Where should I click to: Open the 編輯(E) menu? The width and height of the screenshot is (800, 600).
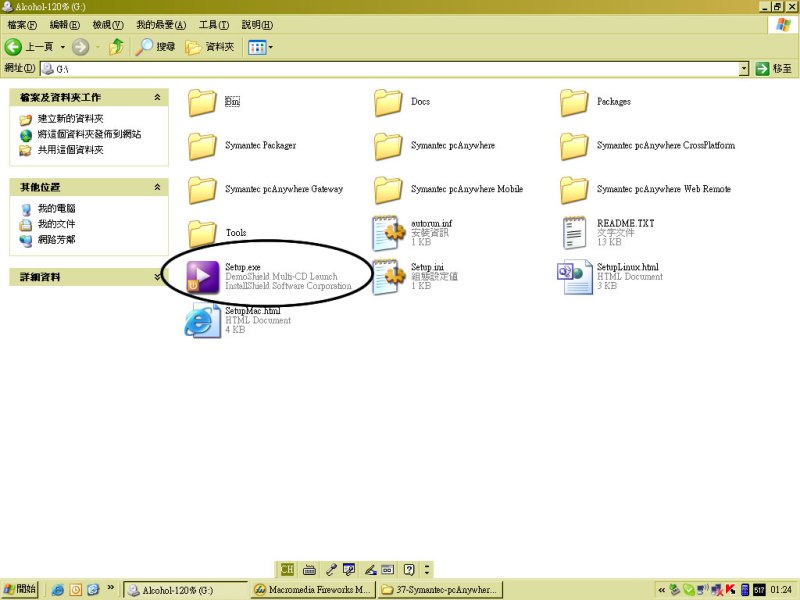[x=64, y=24]
